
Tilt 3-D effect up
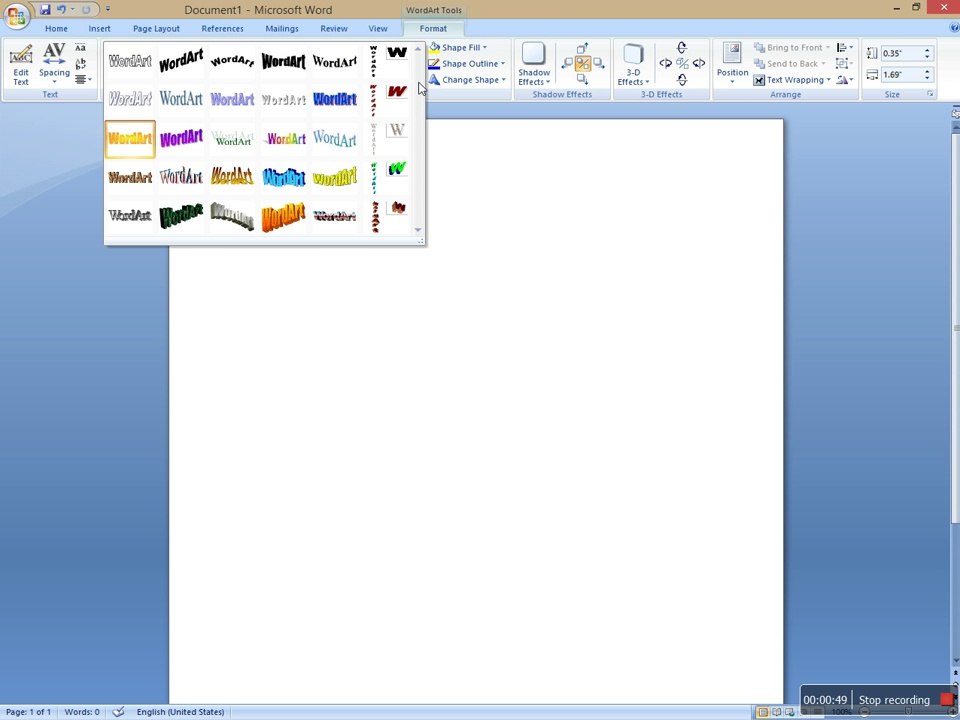682,47
